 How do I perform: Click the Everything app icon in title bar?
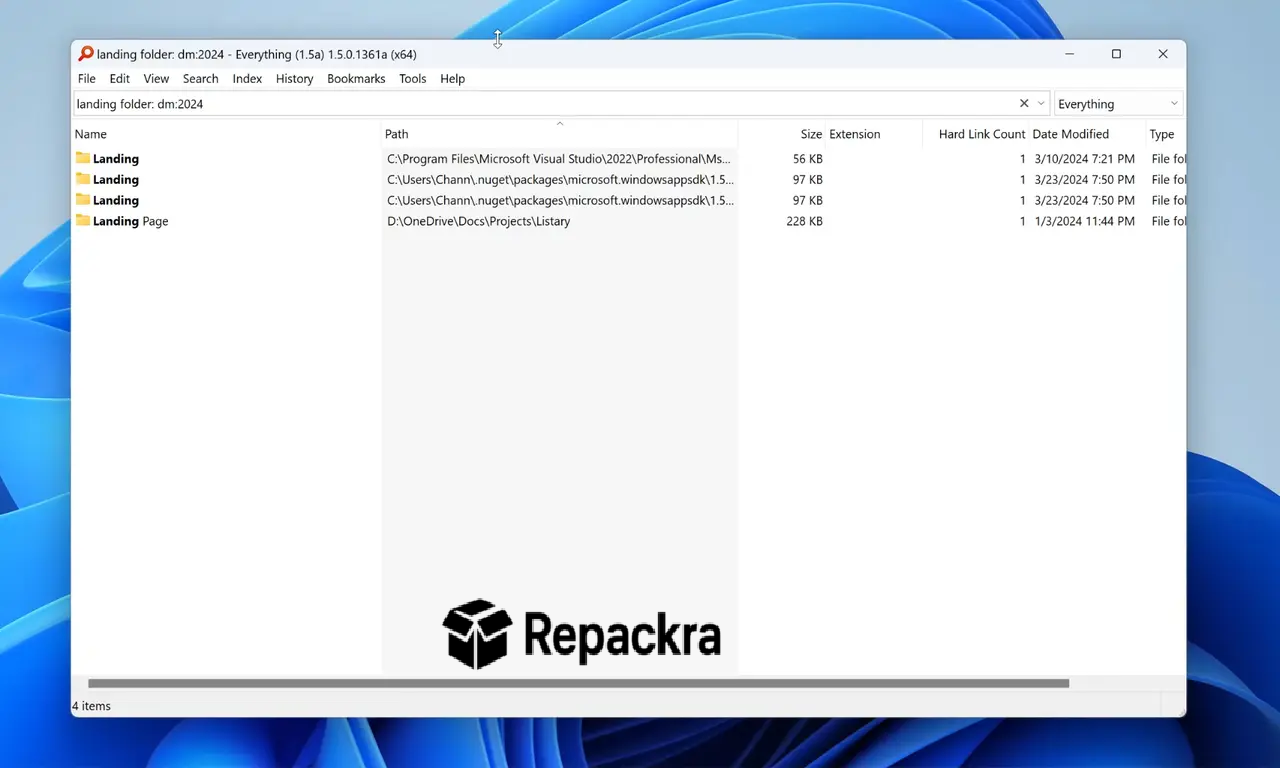[86, 54]
